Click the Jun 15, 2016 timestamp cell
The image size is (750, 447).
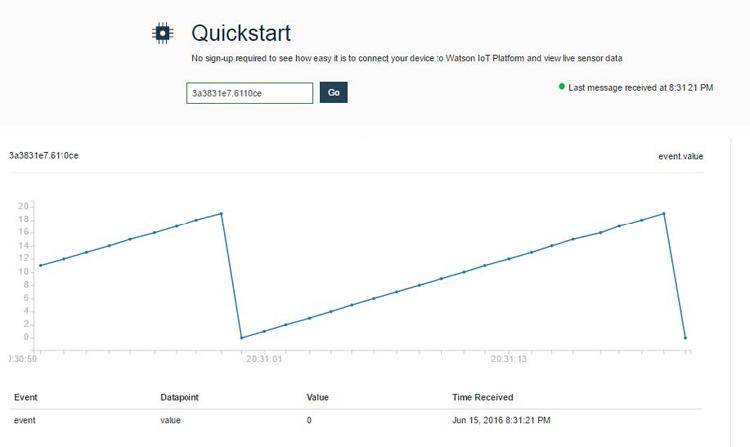point(501,420)
